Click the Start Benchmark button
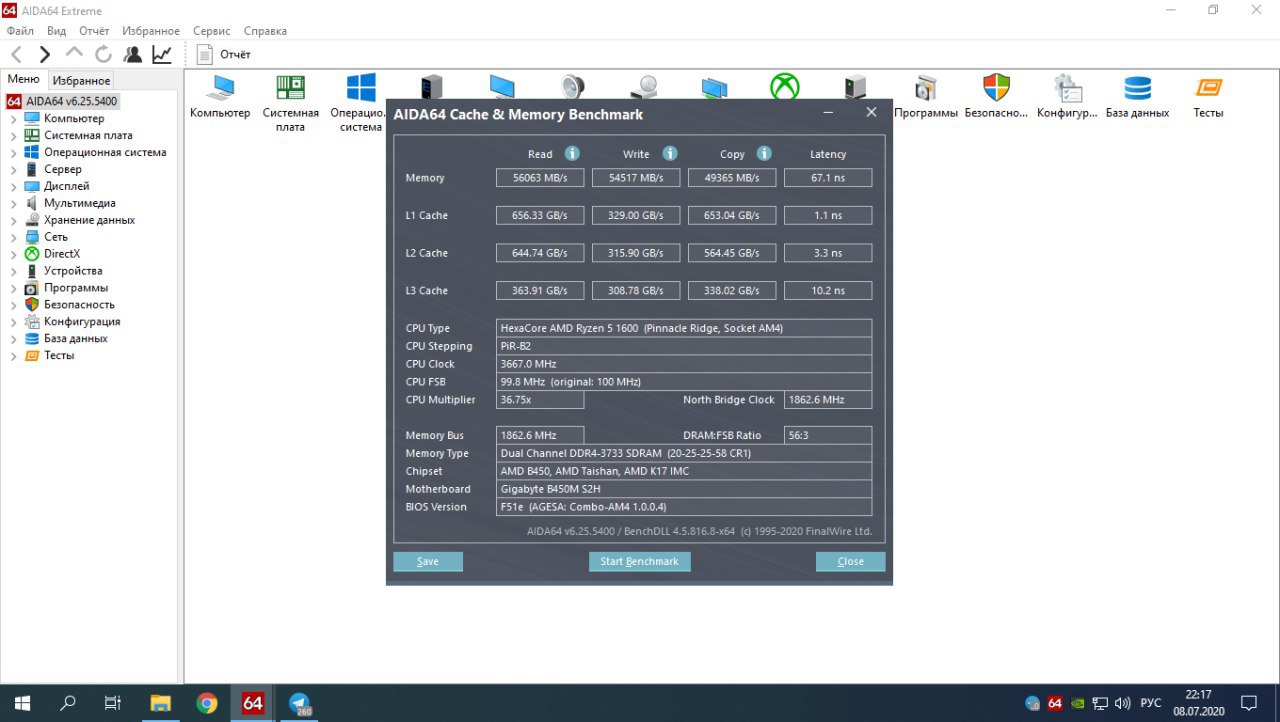This screenshot has height=722, width=1280. point(639,561)
